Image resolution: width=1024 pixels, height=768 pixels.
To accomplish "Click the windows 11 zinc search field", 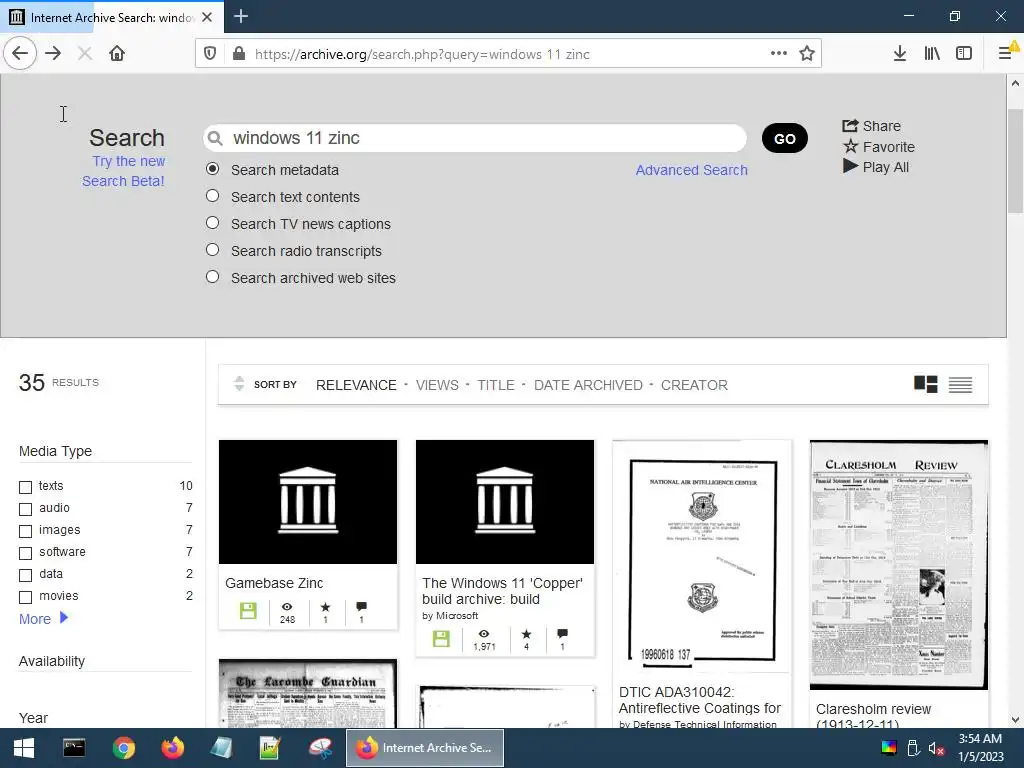I will [x=475, y=138].
